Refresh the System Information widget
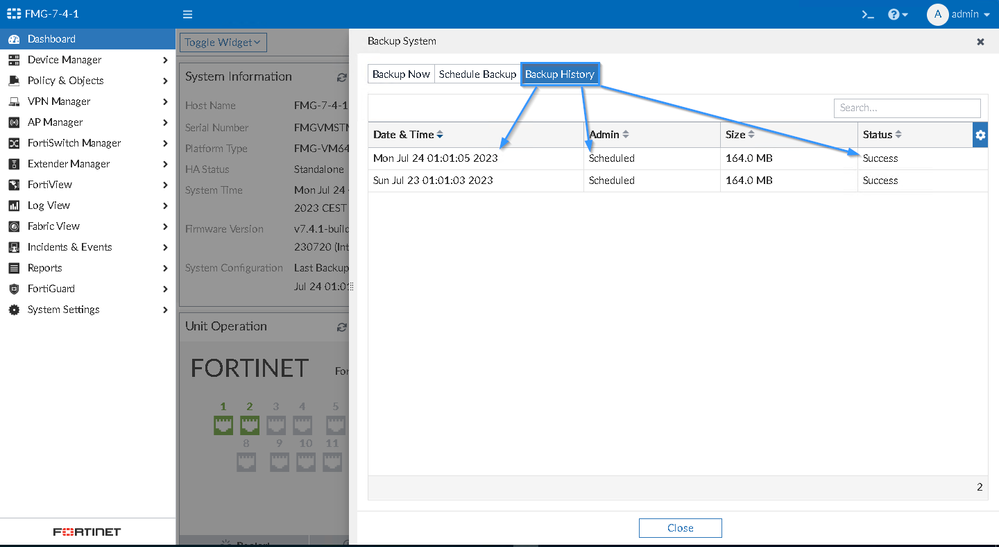 [341, 77]
